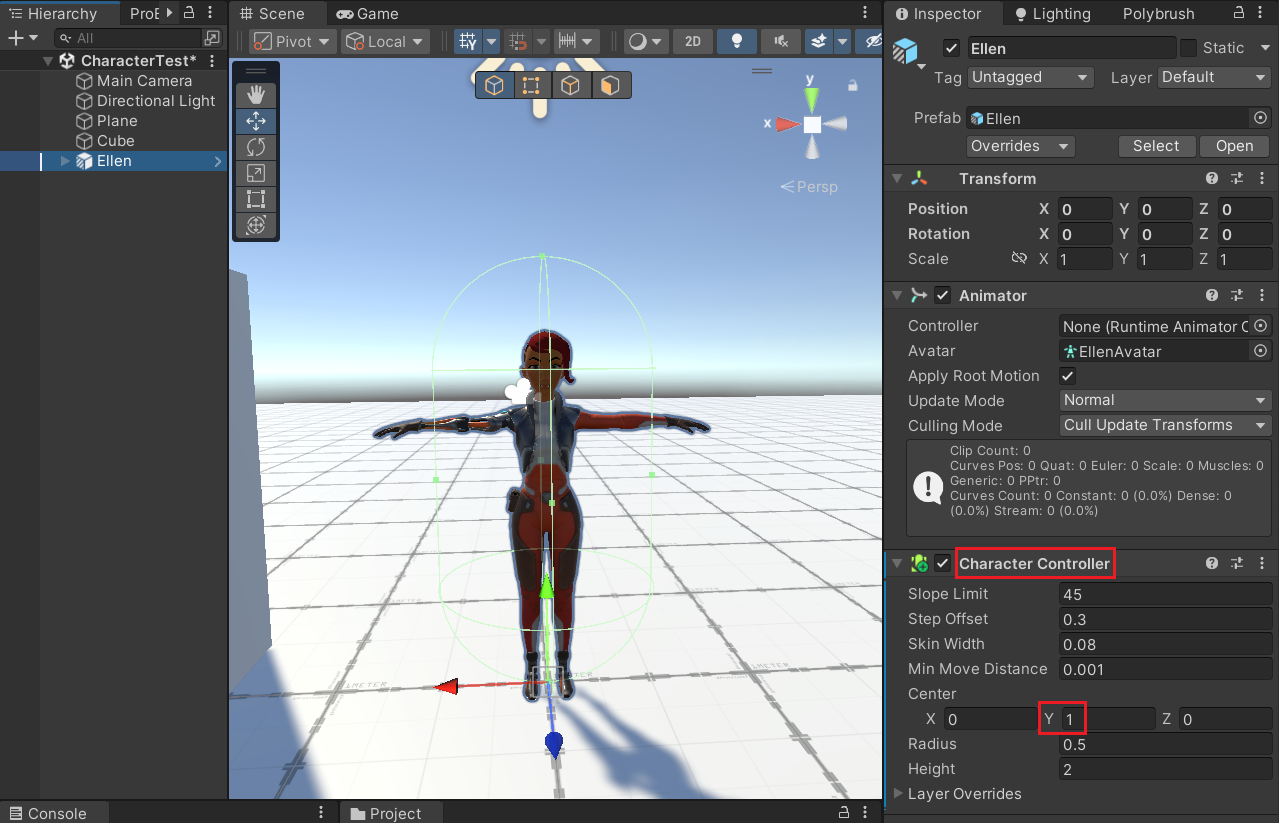Toggle Persp projection label

coord(809,187)
